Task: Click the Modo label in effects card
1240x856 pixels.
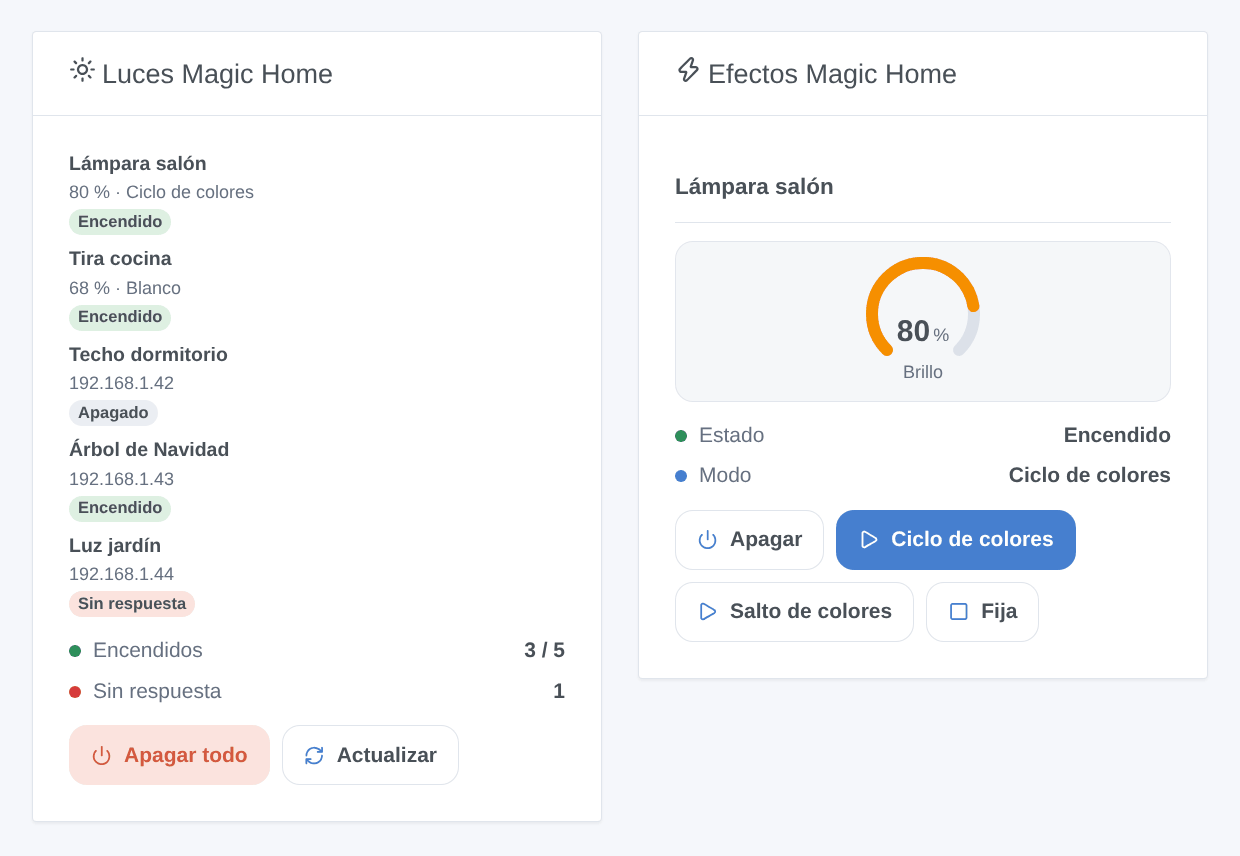Action: [725, 476]
